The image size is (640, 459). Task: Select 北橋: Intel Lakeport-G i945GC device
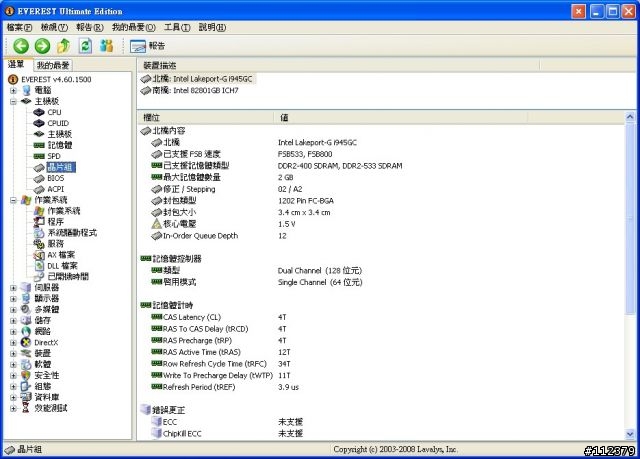click(x=197, y=79)
